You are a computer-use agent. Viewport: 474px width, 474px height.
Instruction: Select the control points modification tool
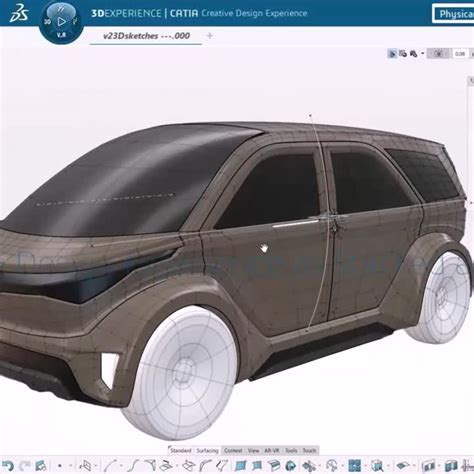(x=309, y=466)
